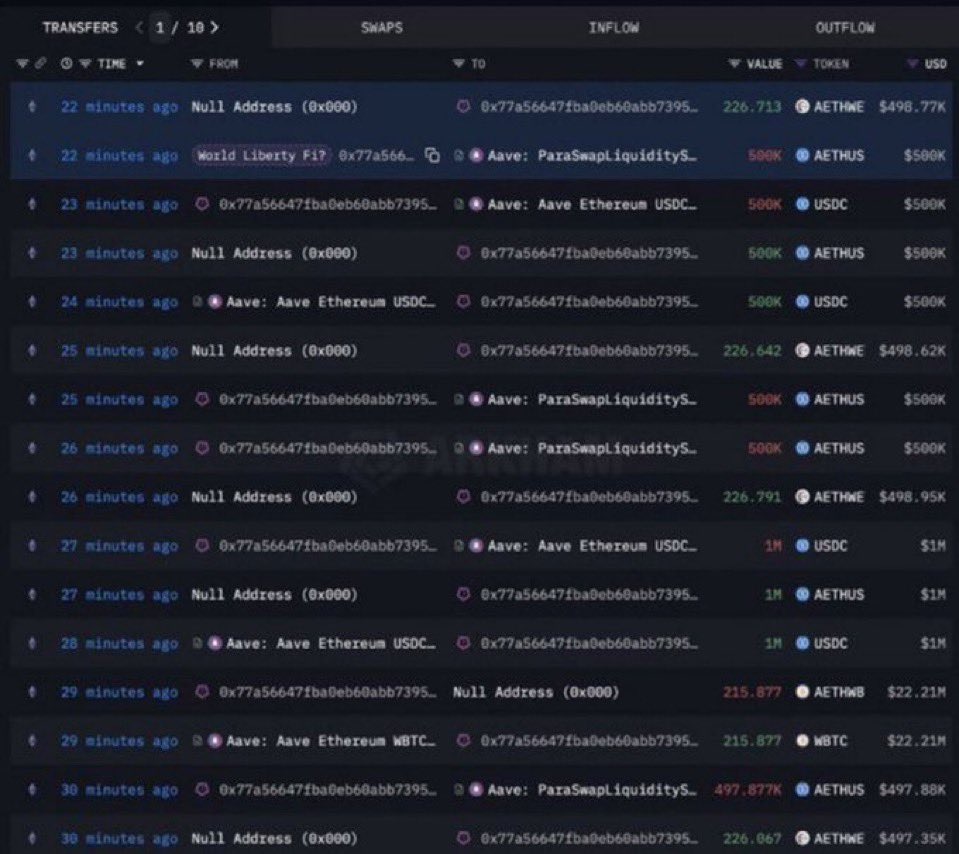Go to the next transfers page
Screen dimensions: 959x854
click(215, 28)
